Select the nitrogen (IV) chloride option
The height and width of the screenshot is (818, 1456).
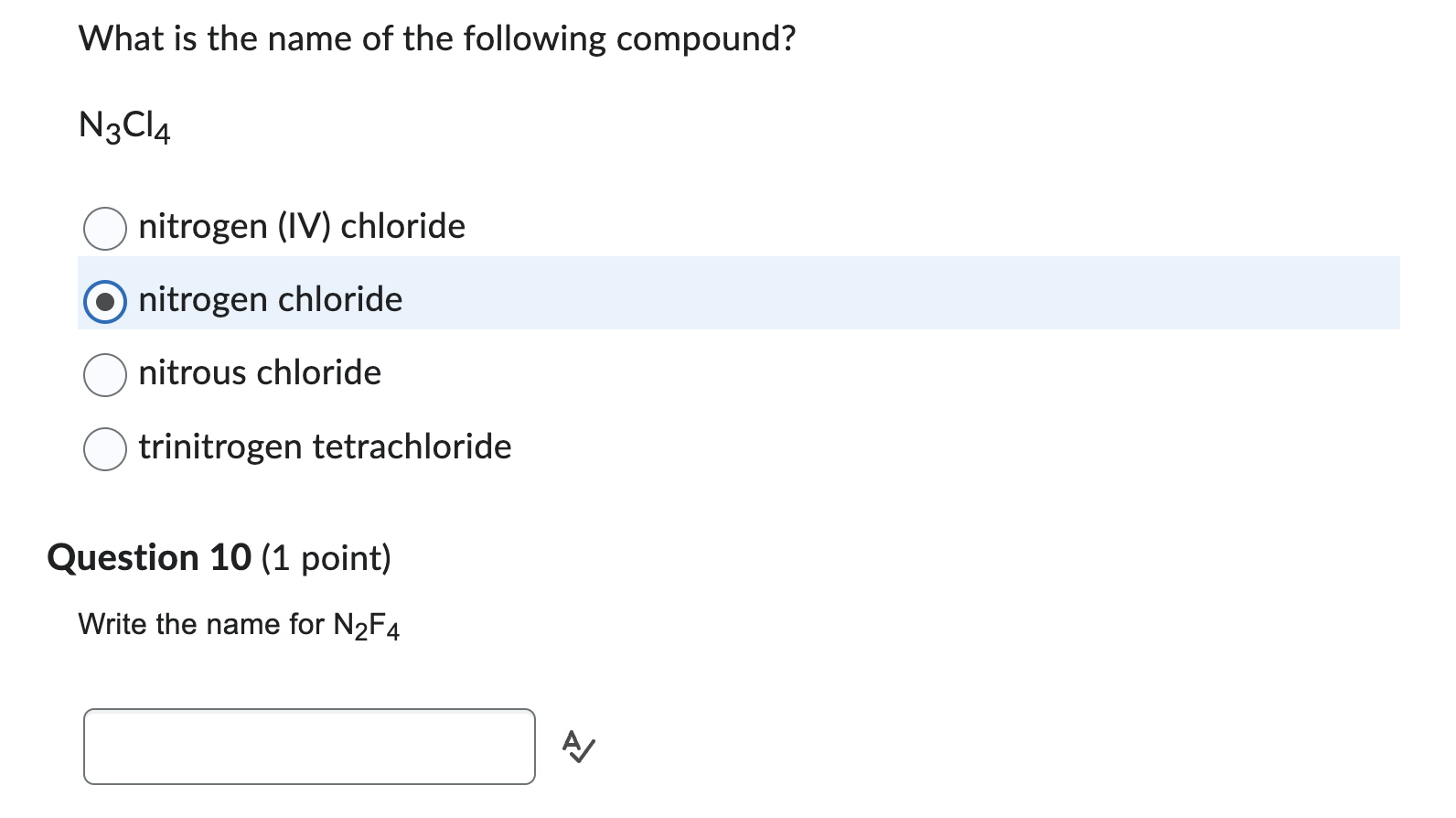coord(105,228)
